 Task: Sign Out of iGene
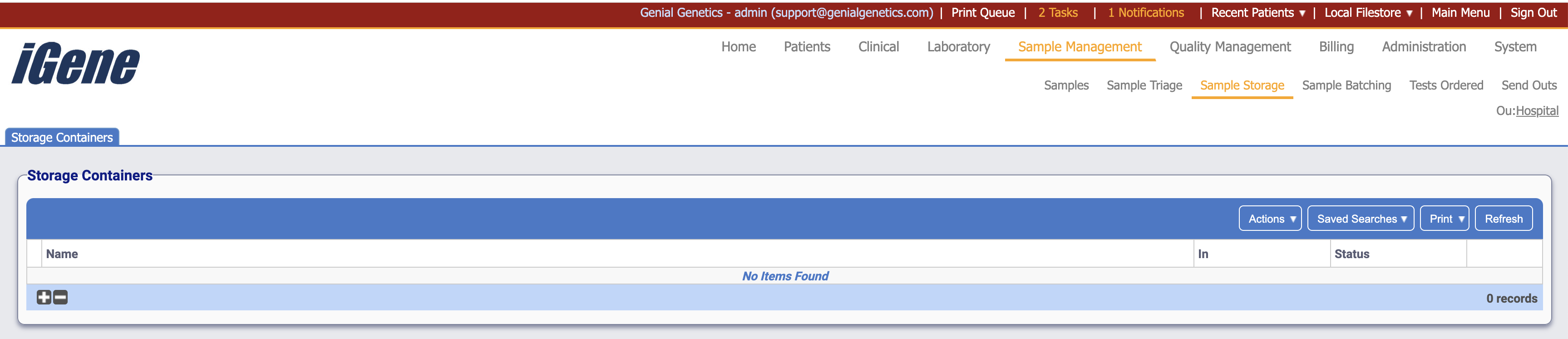tap(1532, 12)
